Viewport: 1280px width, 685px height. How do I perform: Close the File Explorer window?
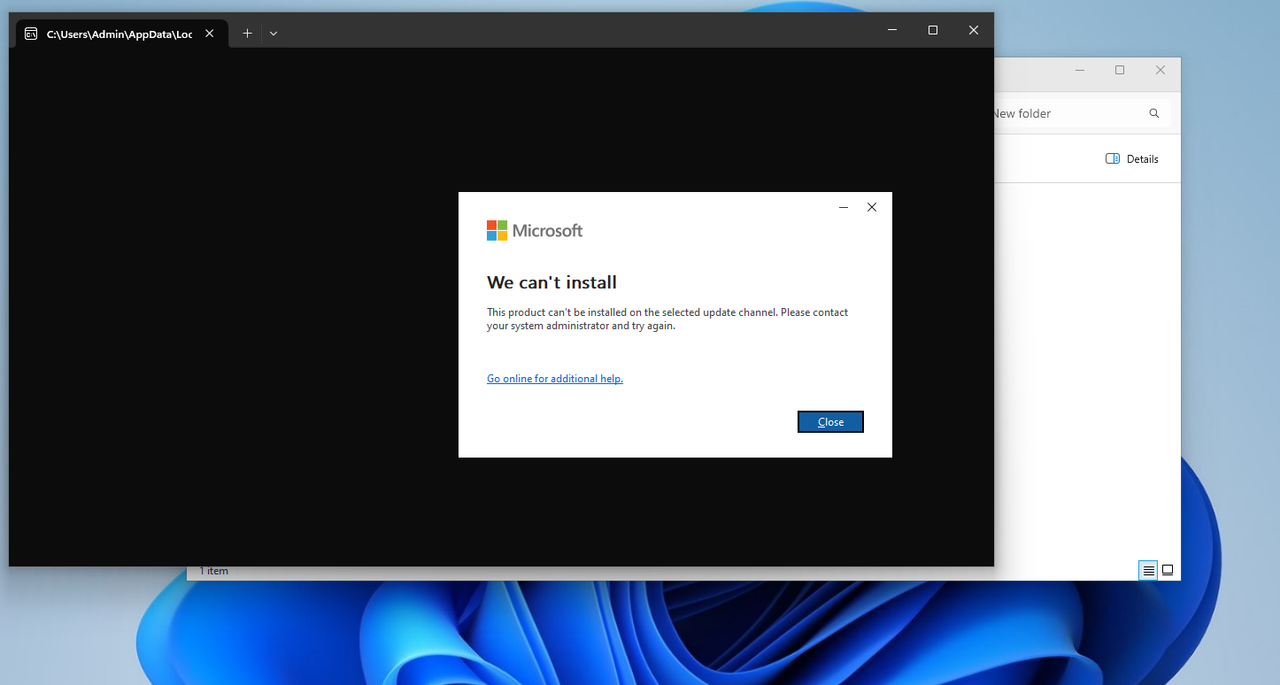(x=1160, y=70)
